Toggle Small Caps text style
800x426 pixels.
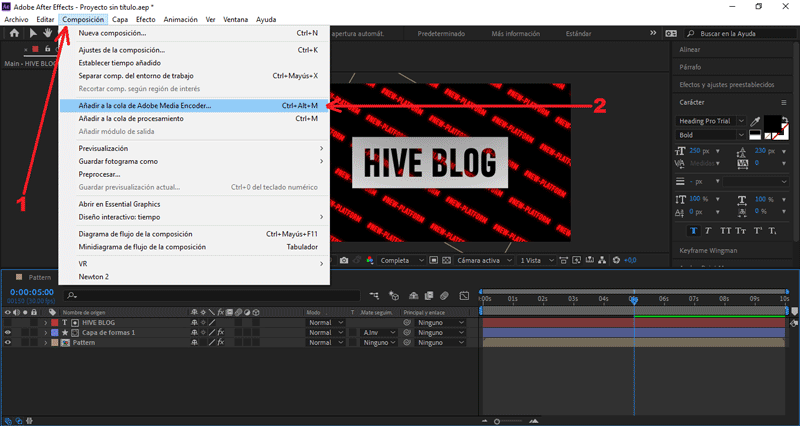(741, 231)
